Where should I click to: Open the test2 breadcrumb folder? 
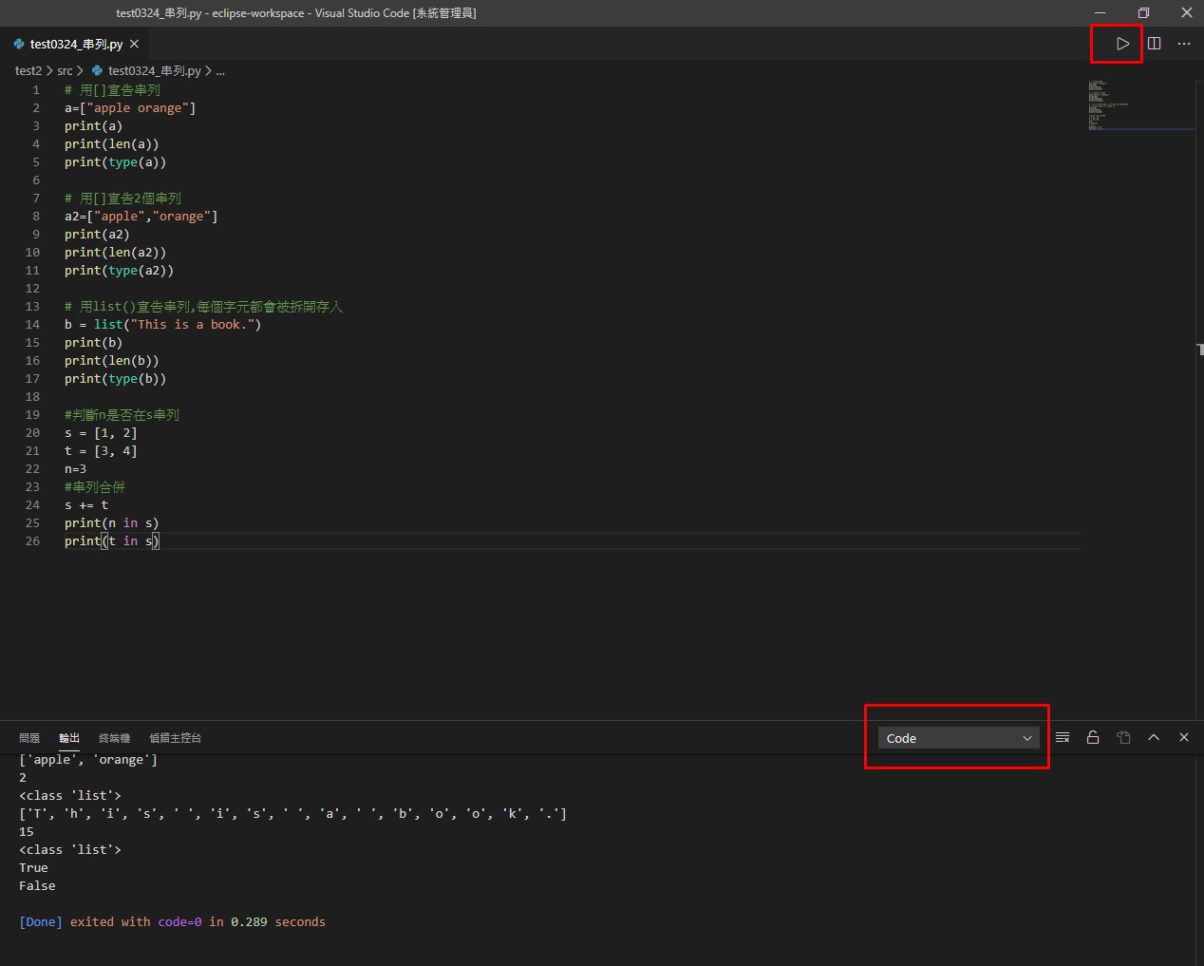pyautogui.click(x=28, y=71)
